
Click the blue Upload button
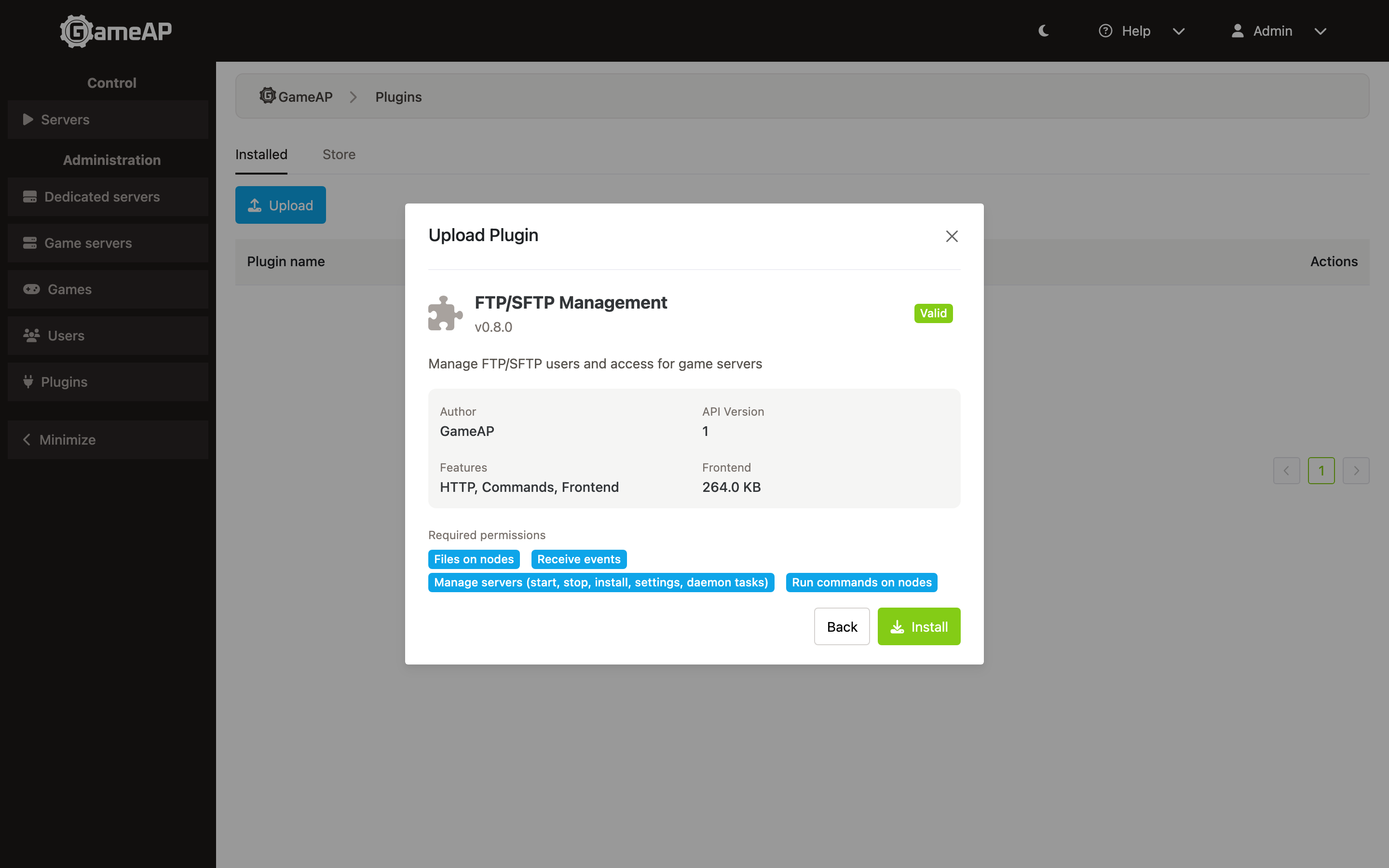tap(281, 205)
